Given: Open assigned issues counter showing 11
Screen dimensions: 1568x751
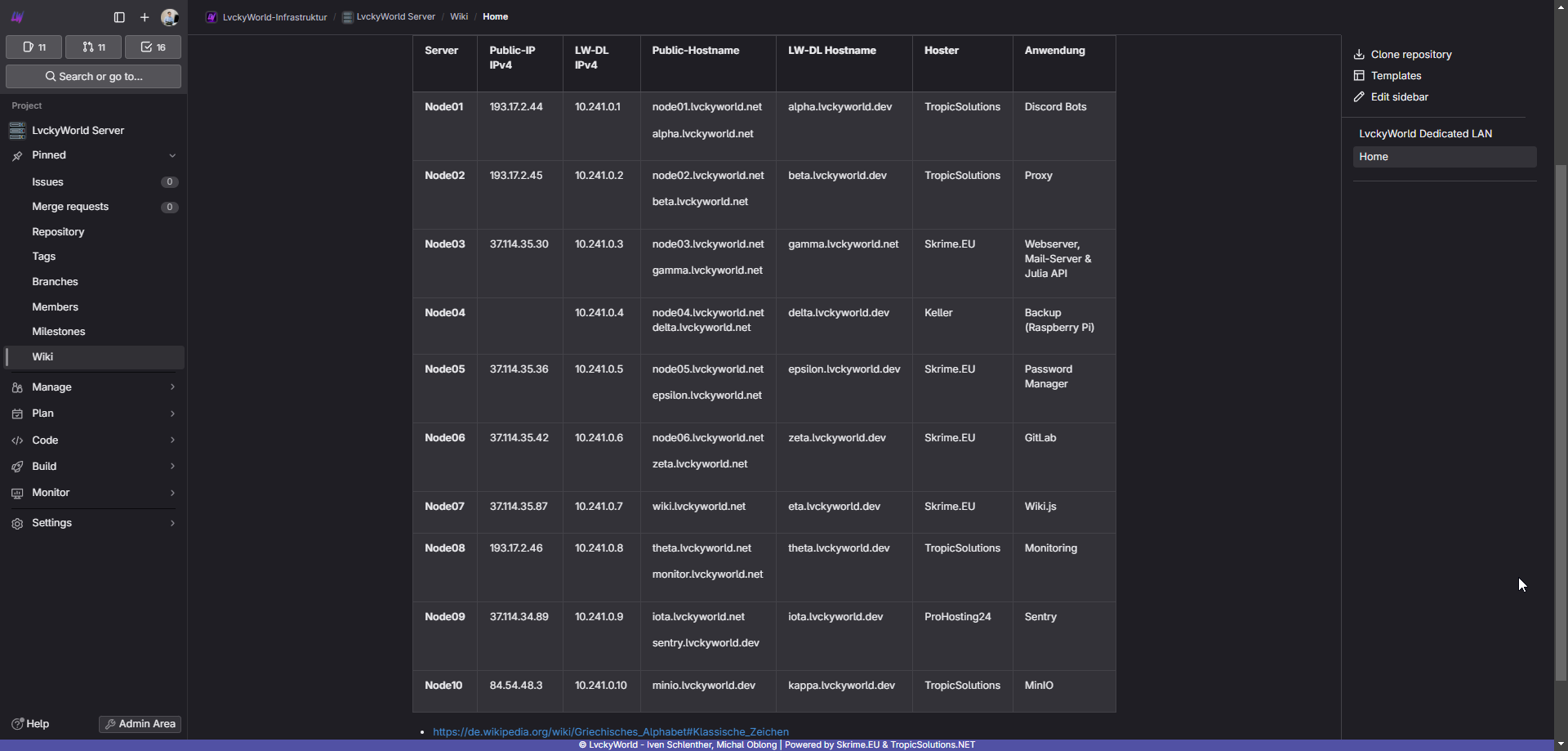Looking at the screenshot, I should (34, 47).
